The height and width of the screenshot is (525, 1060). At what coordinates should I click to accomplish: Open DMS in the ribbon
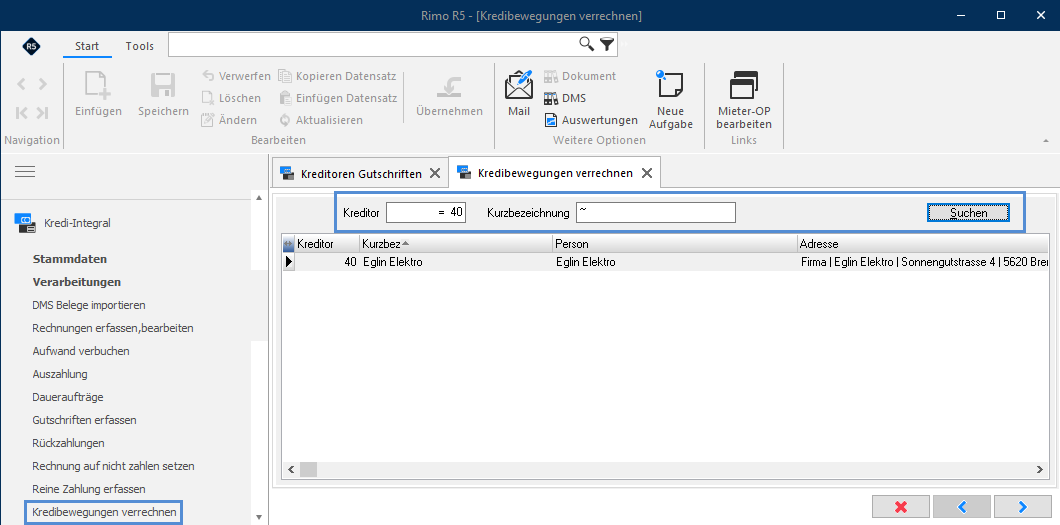pos(564,98)
